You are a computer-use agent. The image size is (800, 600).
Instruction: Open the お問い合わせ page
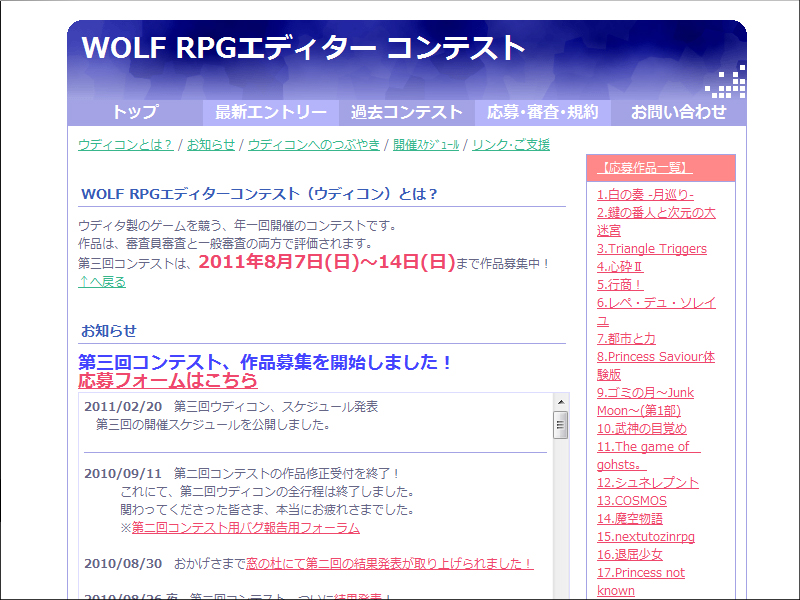[x=677, y=112]
